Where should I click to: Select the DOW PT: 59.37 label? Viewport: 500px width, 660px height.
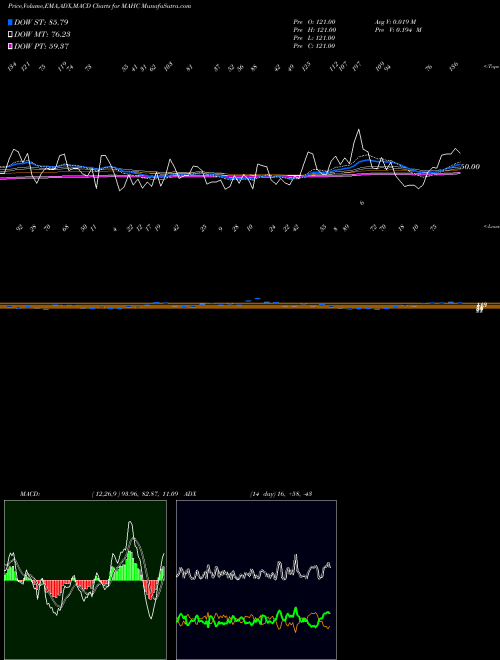pos(42,46)
